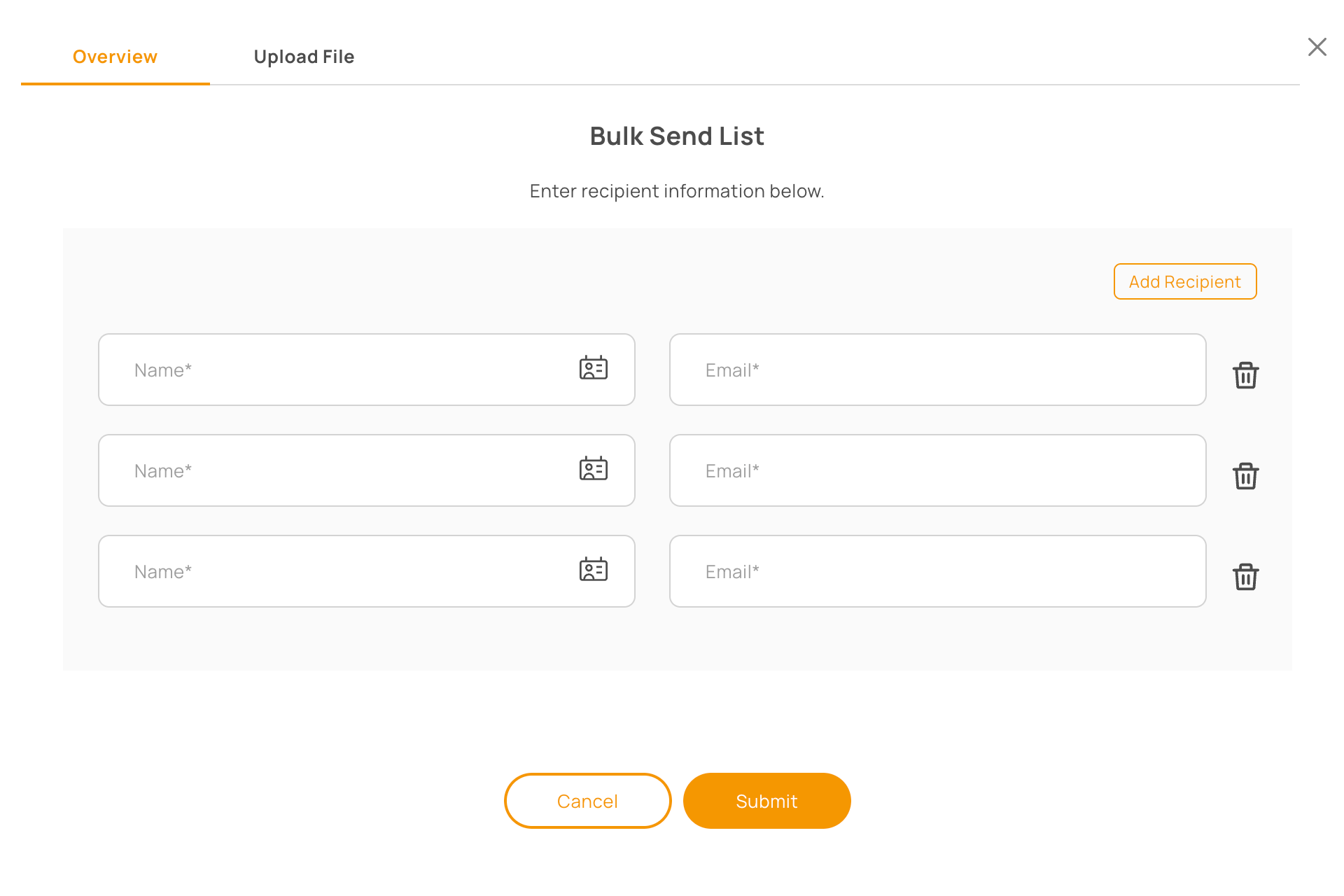Click the 'Enter recipient information below' text

coord(677,191)
